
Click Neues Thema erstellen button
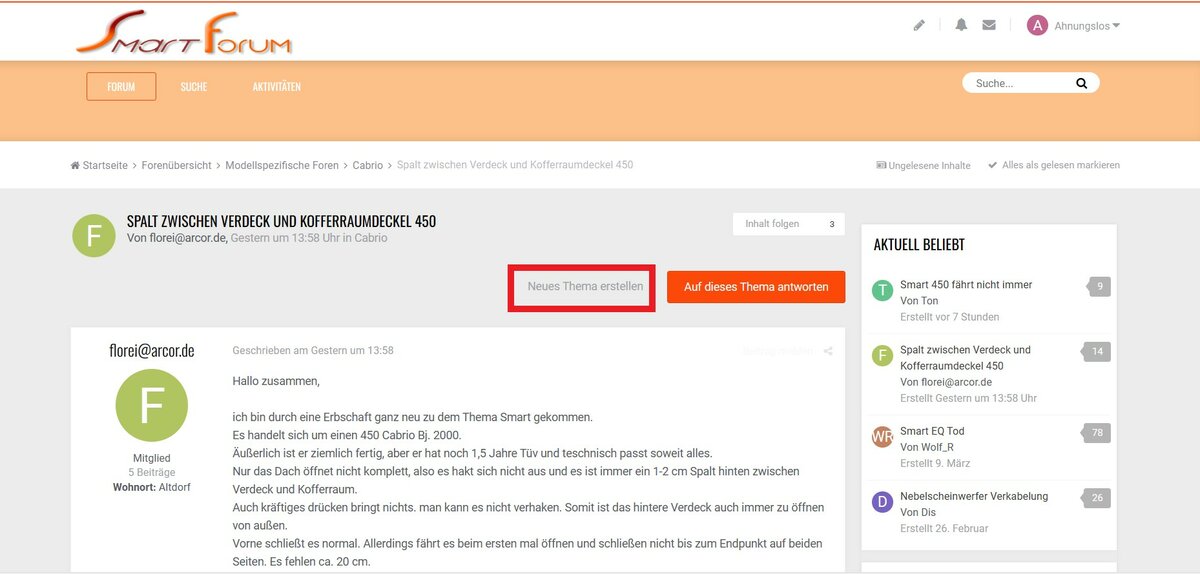[585, 287]
